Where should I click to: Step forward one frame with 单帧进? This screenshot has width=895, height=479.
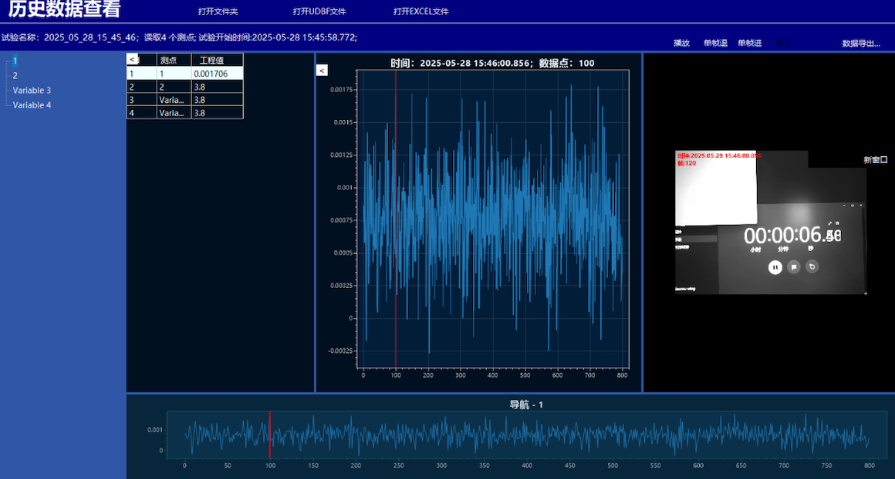click(749, 43)
